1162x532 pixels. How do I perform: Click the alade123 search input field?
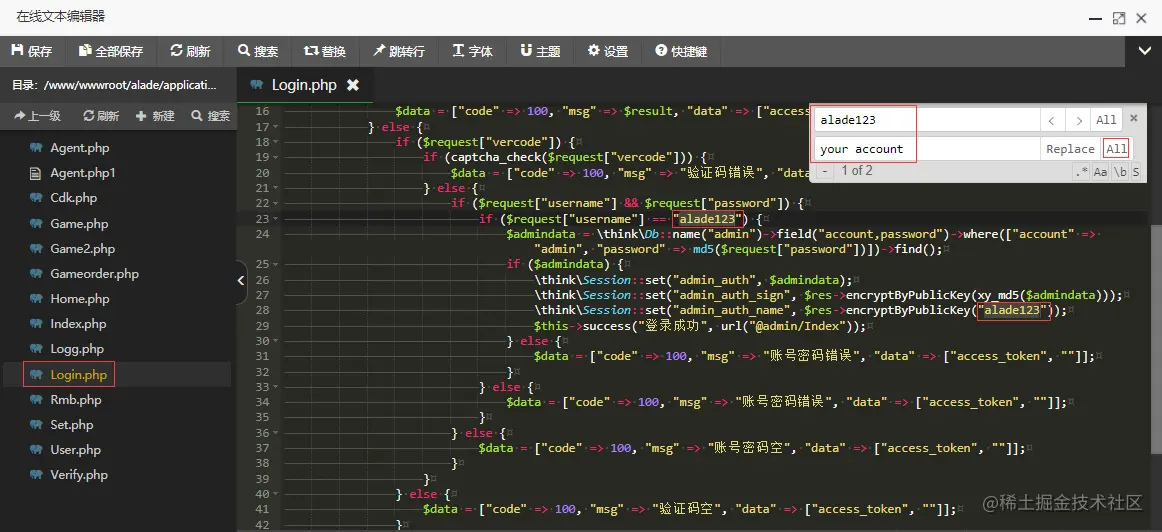click(x=926, y=119)
